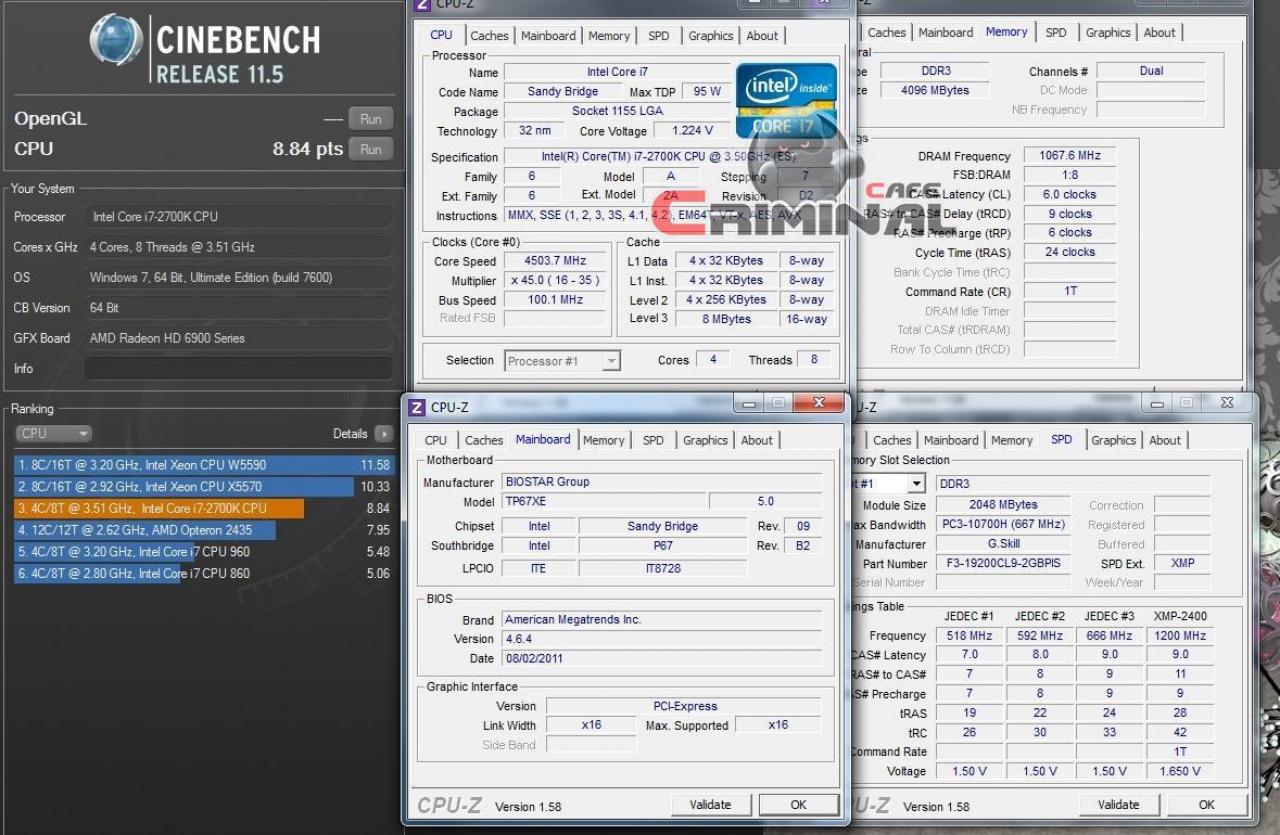
Task: Open Graphics tab in CPU-Z Mainboard window
Action: pos(706,440)
